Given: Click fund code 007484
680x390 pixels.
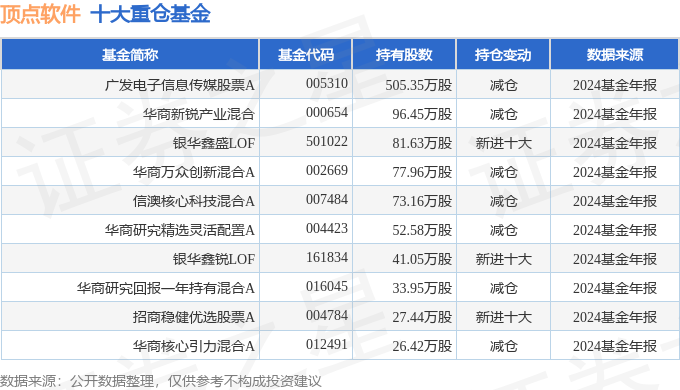Looking at the screenshot, I should pos(327,200).
